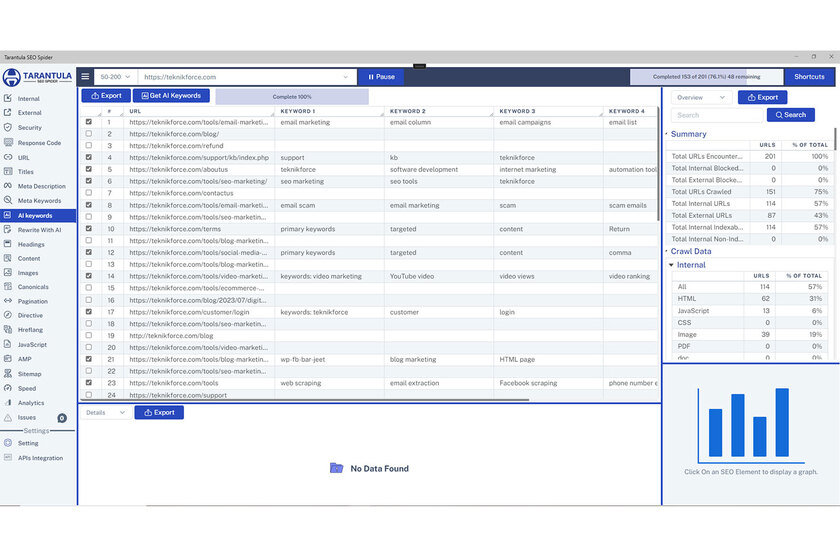The width and height of the screenshot is (840, 560).
Task: Click Export above the keywords table
Action: (106, 95)
